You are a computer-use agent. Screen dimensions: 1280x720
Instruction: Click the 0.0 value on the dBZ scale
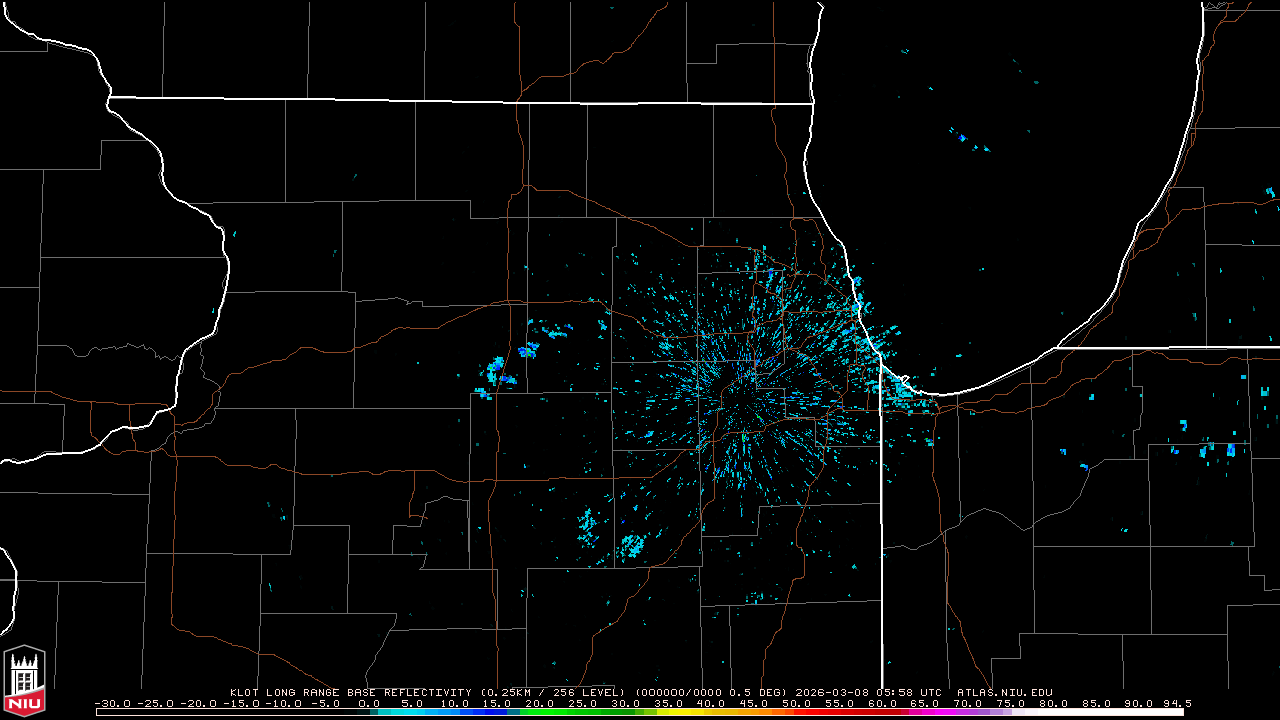(x=369, y=703)
